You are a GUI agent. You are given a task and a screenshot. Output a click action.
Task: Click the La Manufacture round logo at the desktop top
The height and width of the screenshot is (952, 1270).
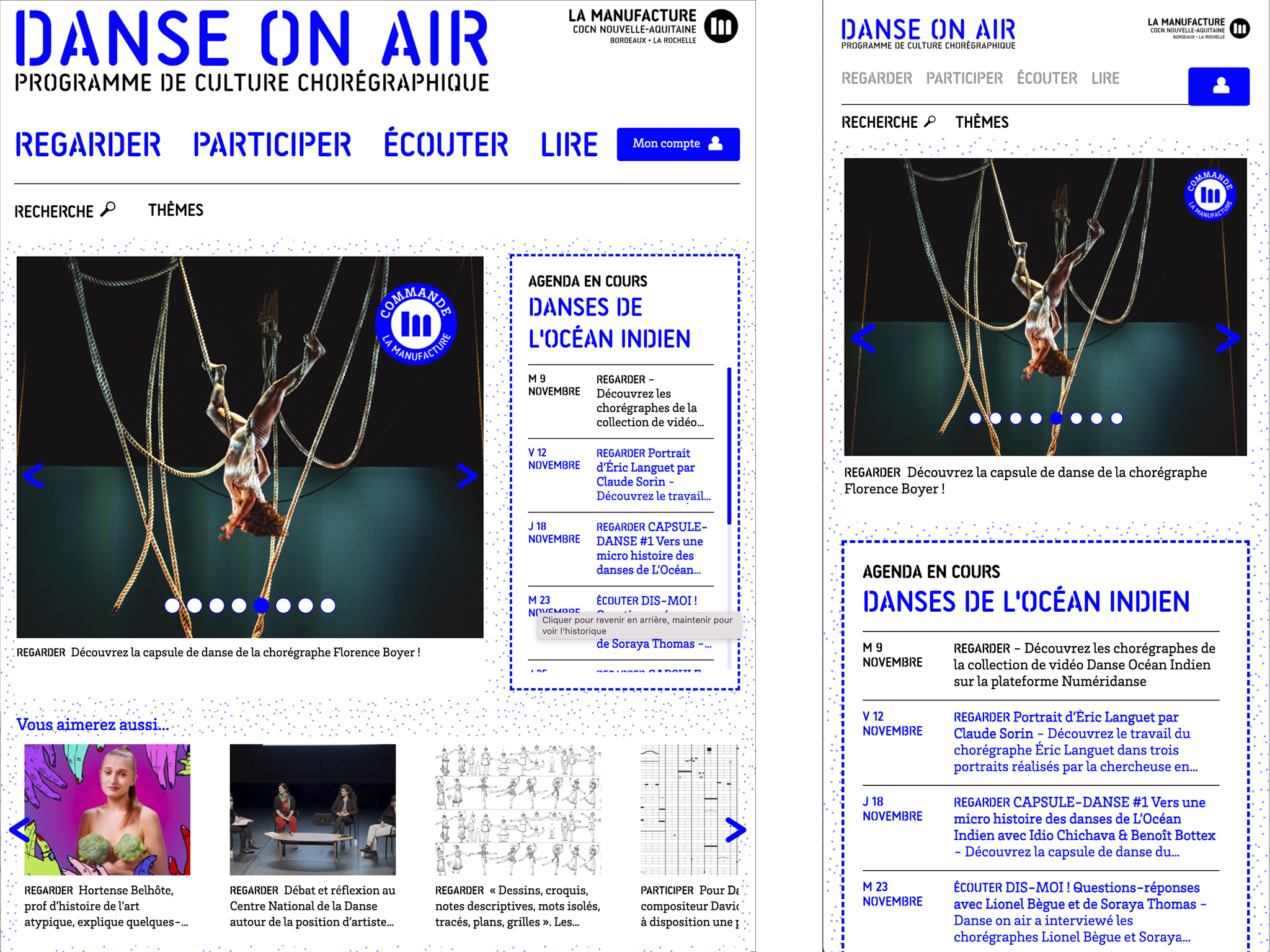click(721, 27)
